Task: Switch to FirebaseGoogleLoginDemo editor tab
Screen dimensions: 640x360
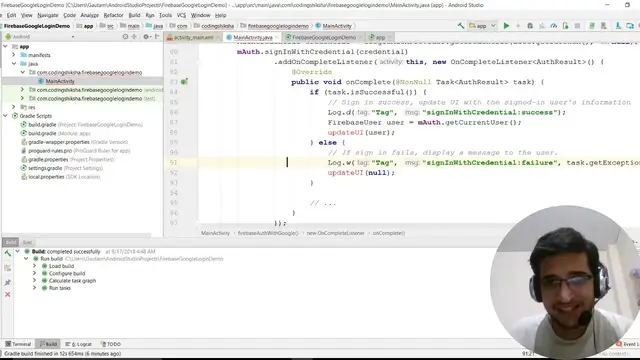Action: [323, 37]
